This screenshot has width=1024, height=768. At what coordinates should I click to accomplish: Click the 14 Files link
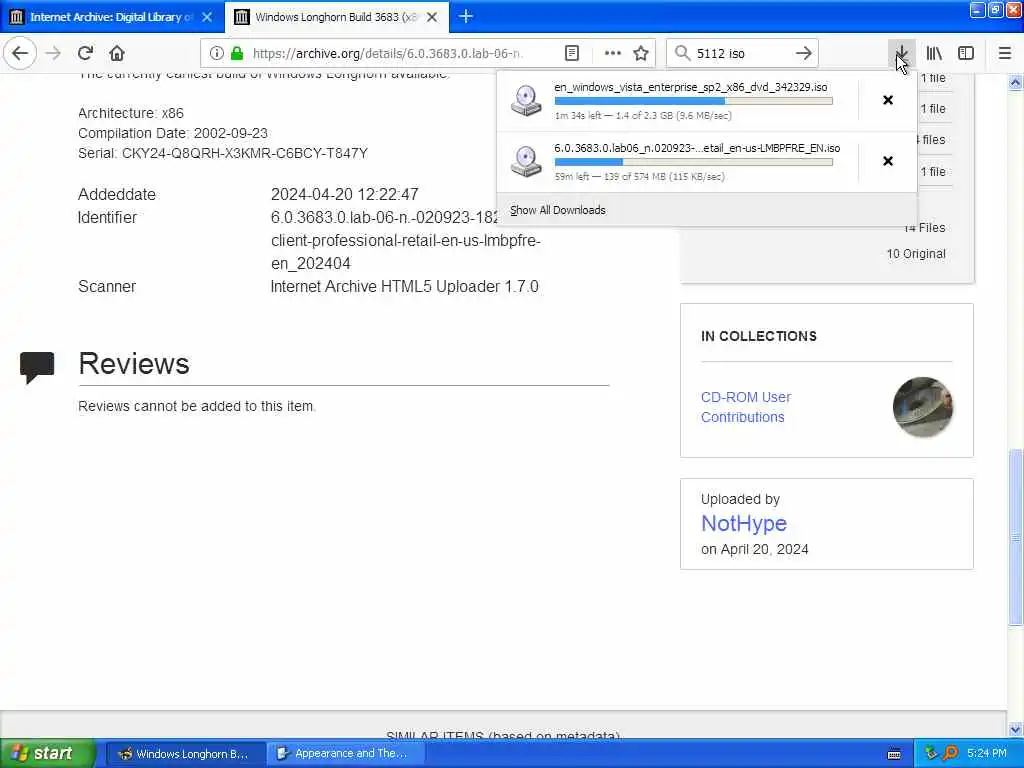pyautogui.click(x=925, y=228)
